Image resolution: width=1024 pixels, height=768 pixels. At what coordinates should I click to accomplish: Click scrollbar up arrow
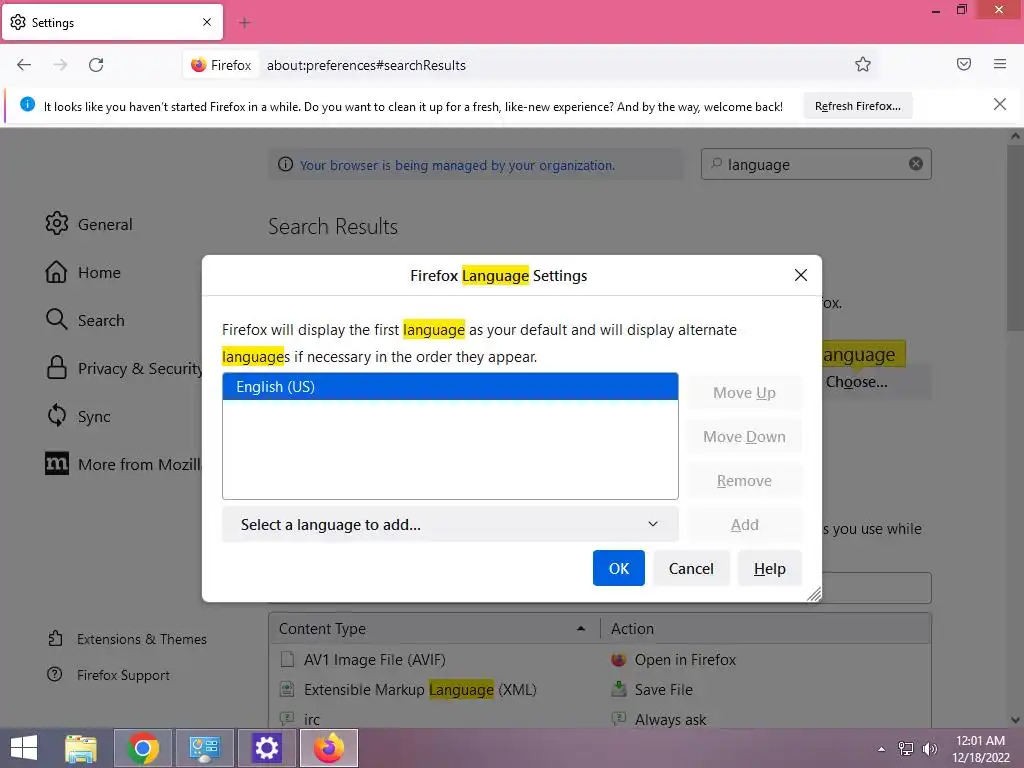coord(1015,136)
